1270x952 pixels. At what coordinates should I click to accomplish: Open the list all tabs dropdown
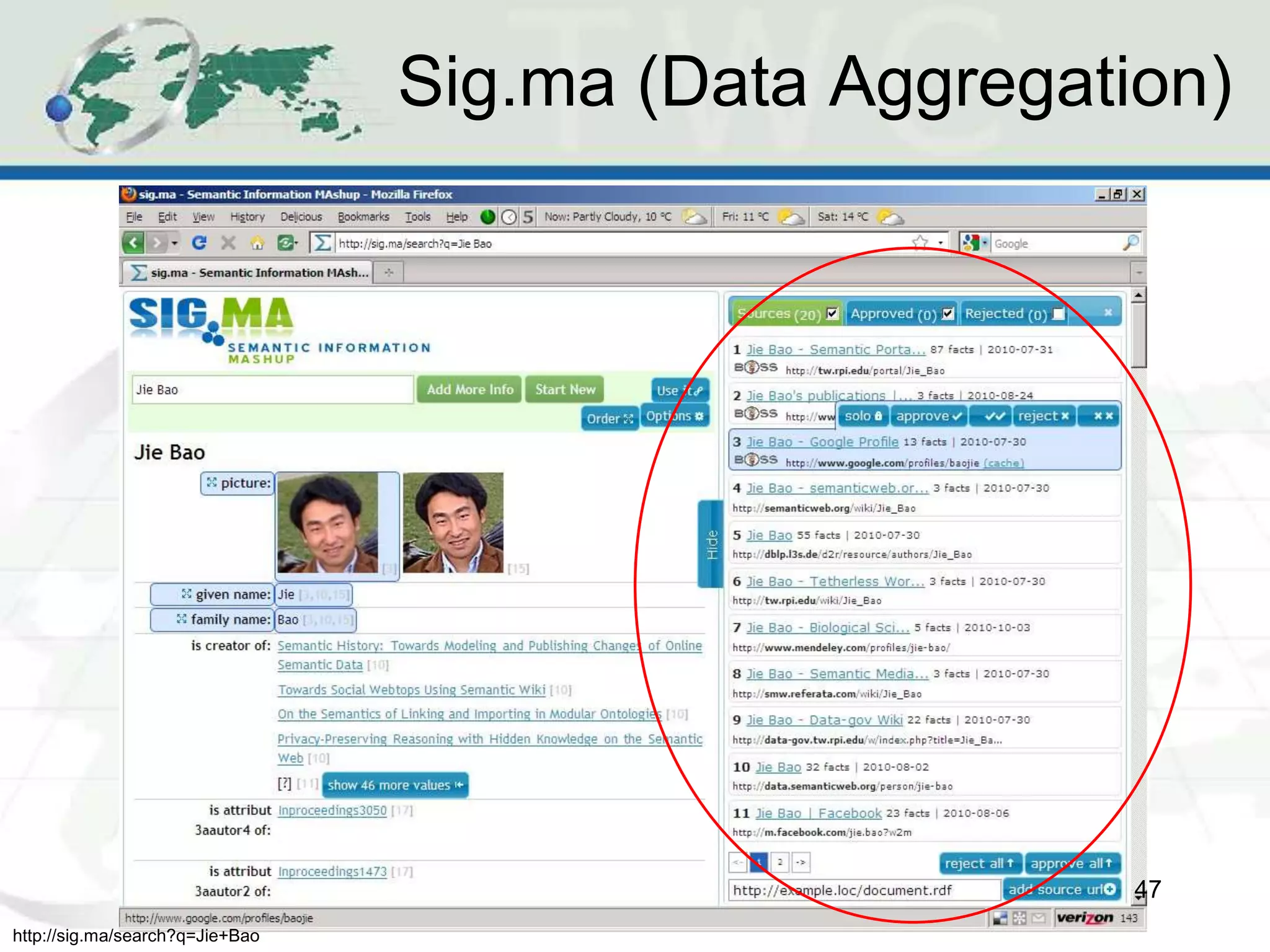point(1139,272)
